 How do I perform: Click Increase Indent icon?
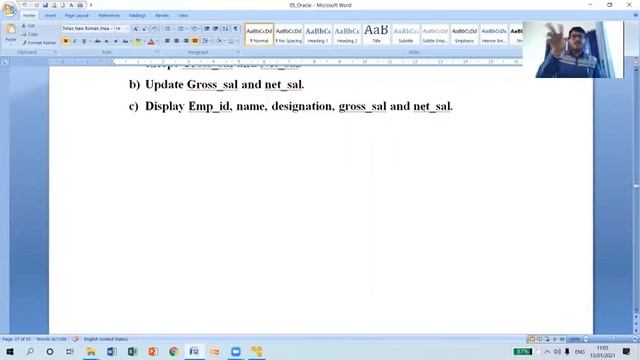[216, 29]
